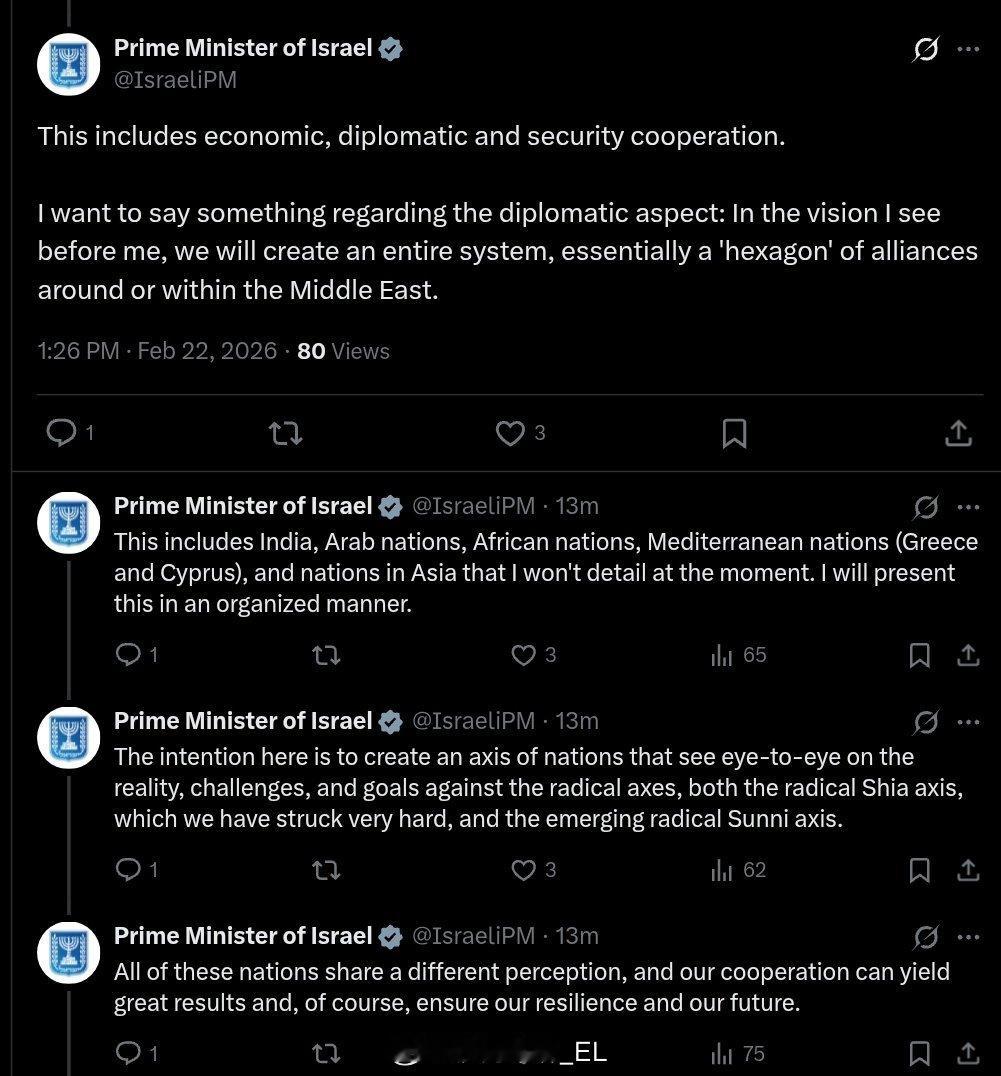
Task: Like the radical axes tweet
Action: pyautogui.click(x=524, y=870)
